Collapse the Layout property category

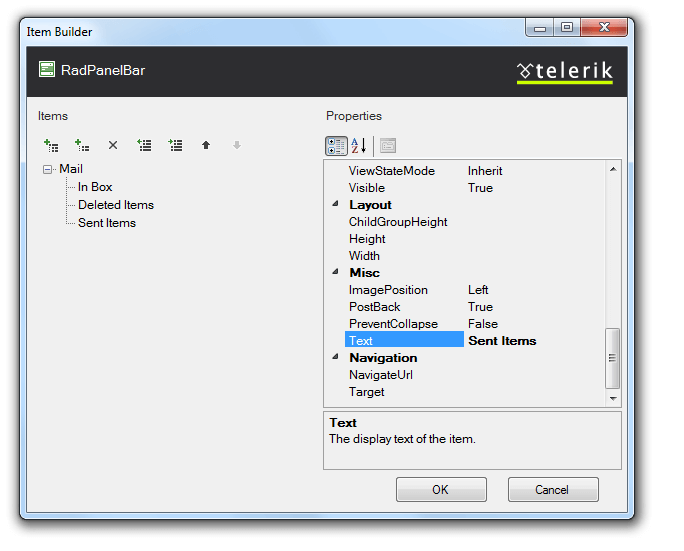pyautogui.click(x=336, y=205)
